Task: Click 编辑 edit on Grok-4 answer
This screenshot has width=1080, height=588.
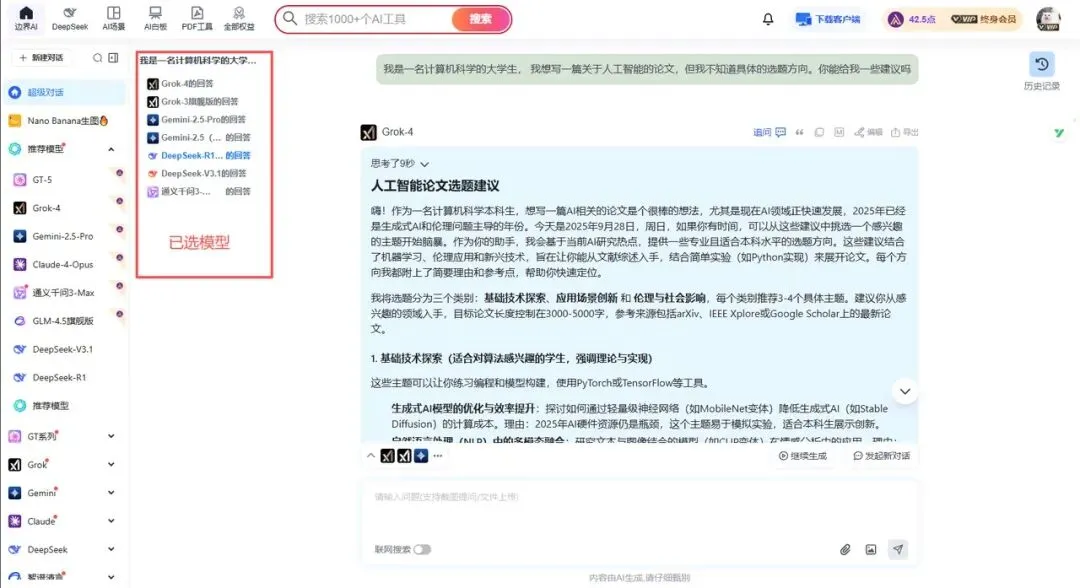Action: point(869,132)
